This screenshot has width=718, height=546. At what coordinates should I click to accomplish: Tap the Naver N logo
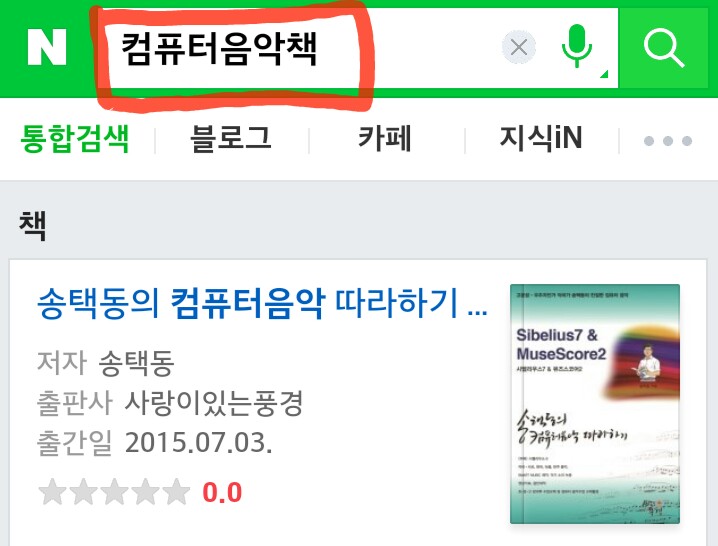pos(47,47)
